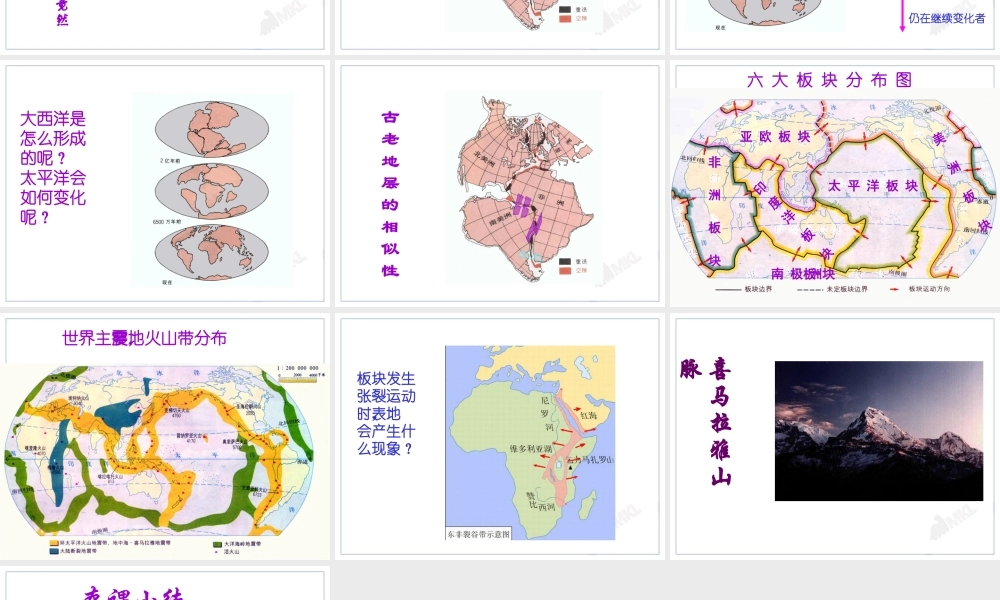Open the partially visible 小结 slide at the bottom

coord(165,585)
